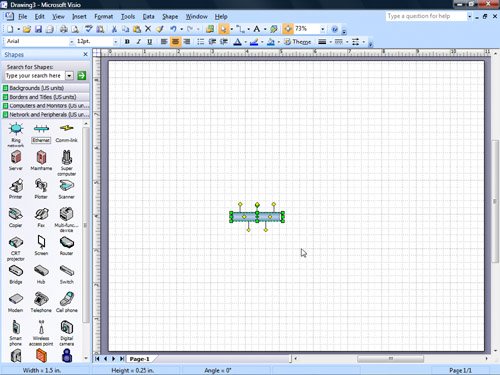Click the Type your search here field

[x=35, y=76]
